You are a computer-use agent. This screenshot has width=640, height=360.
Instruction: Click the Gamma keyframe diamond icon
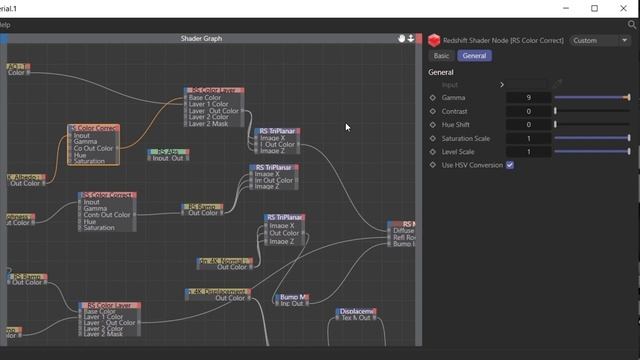(433, 98)
